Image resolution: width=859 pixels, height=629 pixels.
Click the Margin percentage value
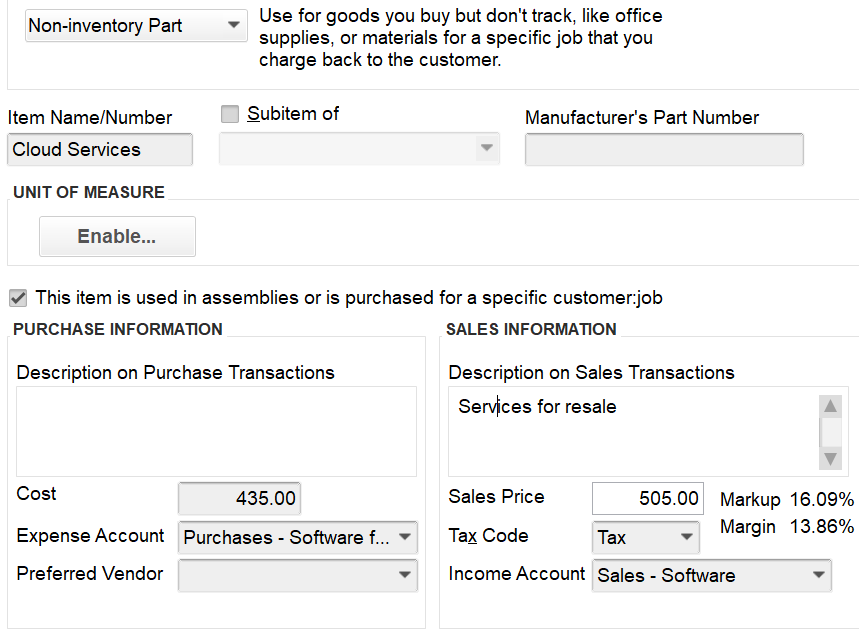coord(822,526)
